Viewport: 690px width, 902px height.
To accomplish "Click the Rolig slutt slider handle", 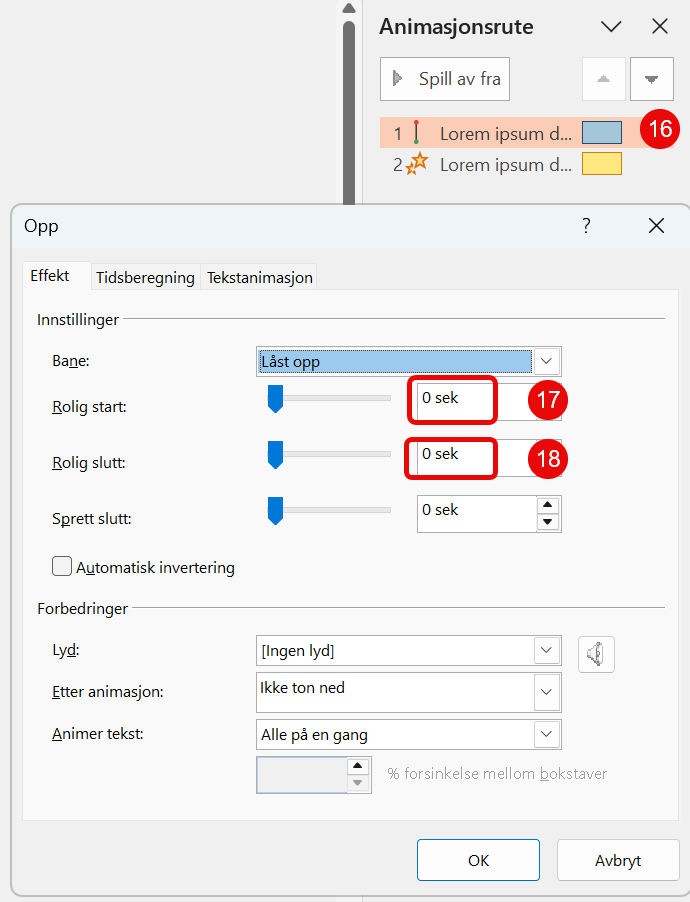I will [x=276, y=454].
